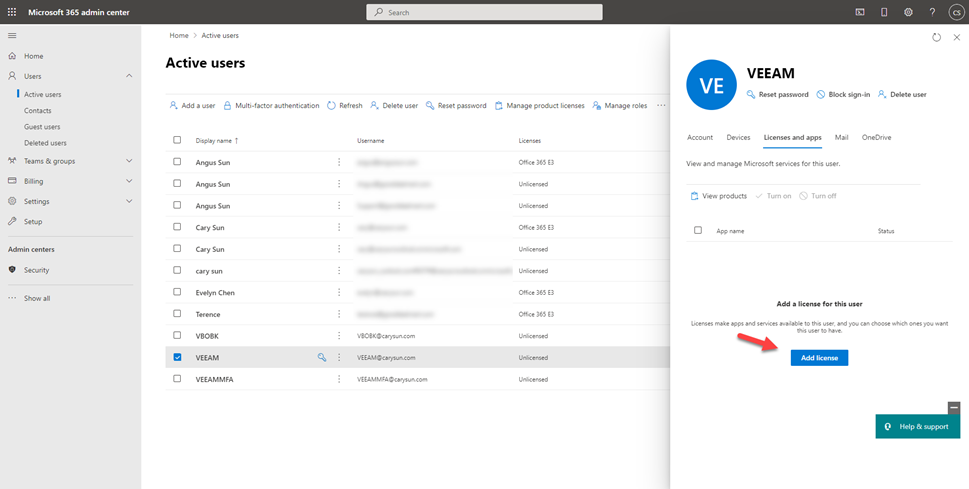Toggle the select-all users checkbox
Viewport: 969px width, 489px height.
177,140
